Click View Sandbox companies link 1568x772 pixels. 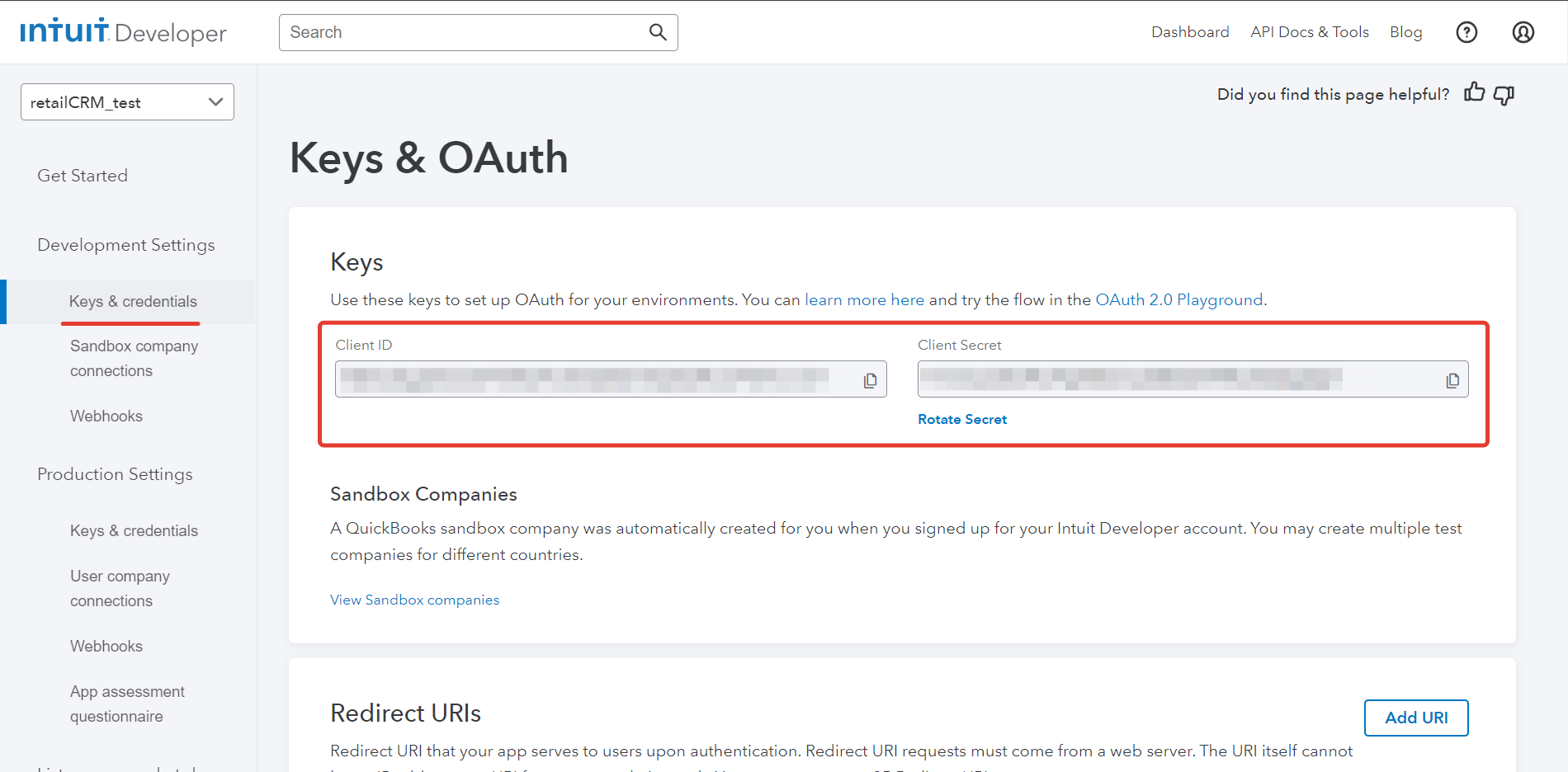point(414,600)
